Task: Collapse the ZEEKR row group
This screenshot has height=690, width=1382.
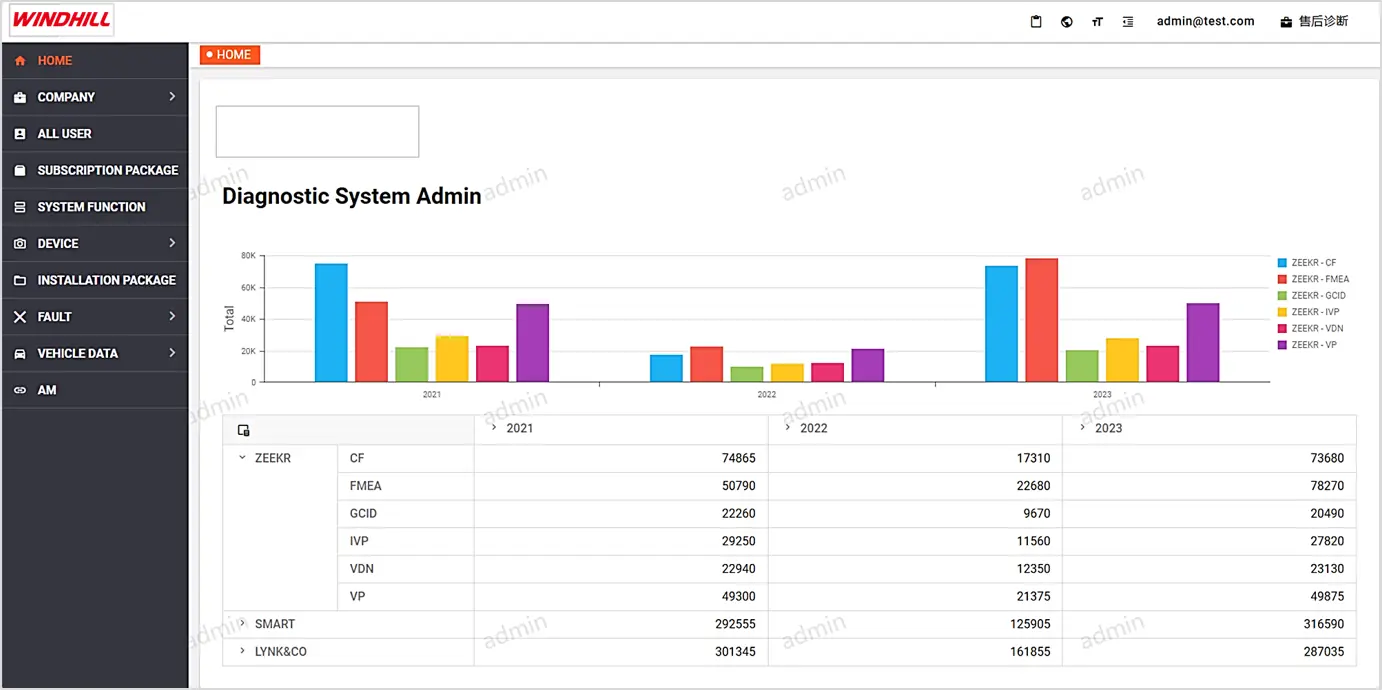Action: coord(242,458)
